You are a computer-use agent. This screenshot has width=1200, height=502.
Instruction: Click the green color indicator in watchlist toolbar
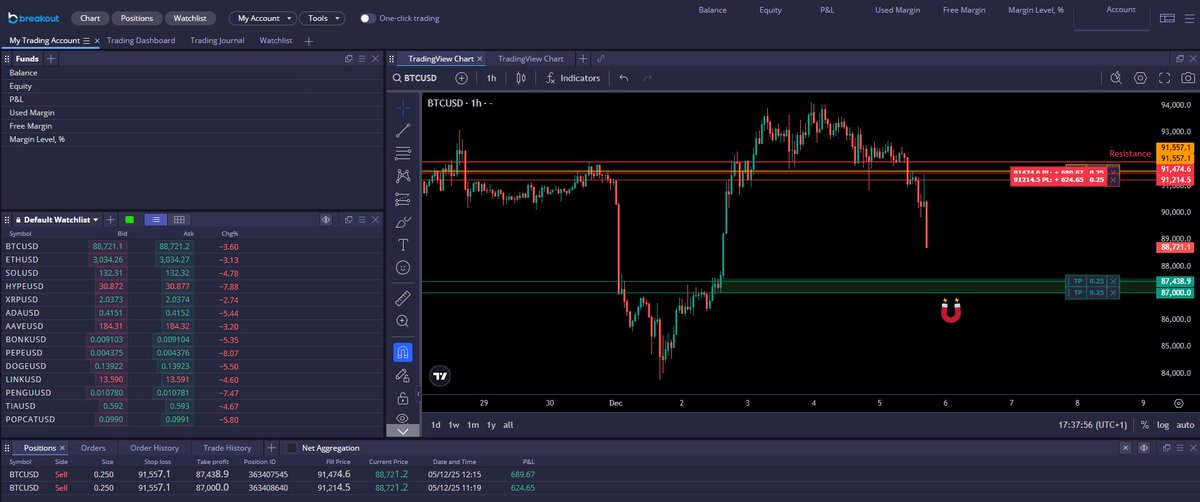tap(129, 219)
